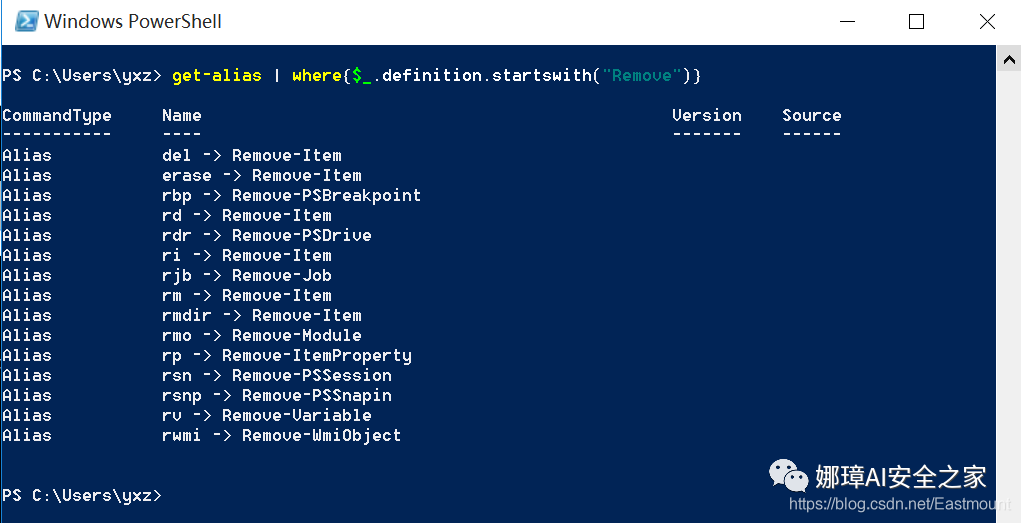1021x523 pixels.
Task: Click the del -> Remove-Item line
Action: [x=251, y=156]
